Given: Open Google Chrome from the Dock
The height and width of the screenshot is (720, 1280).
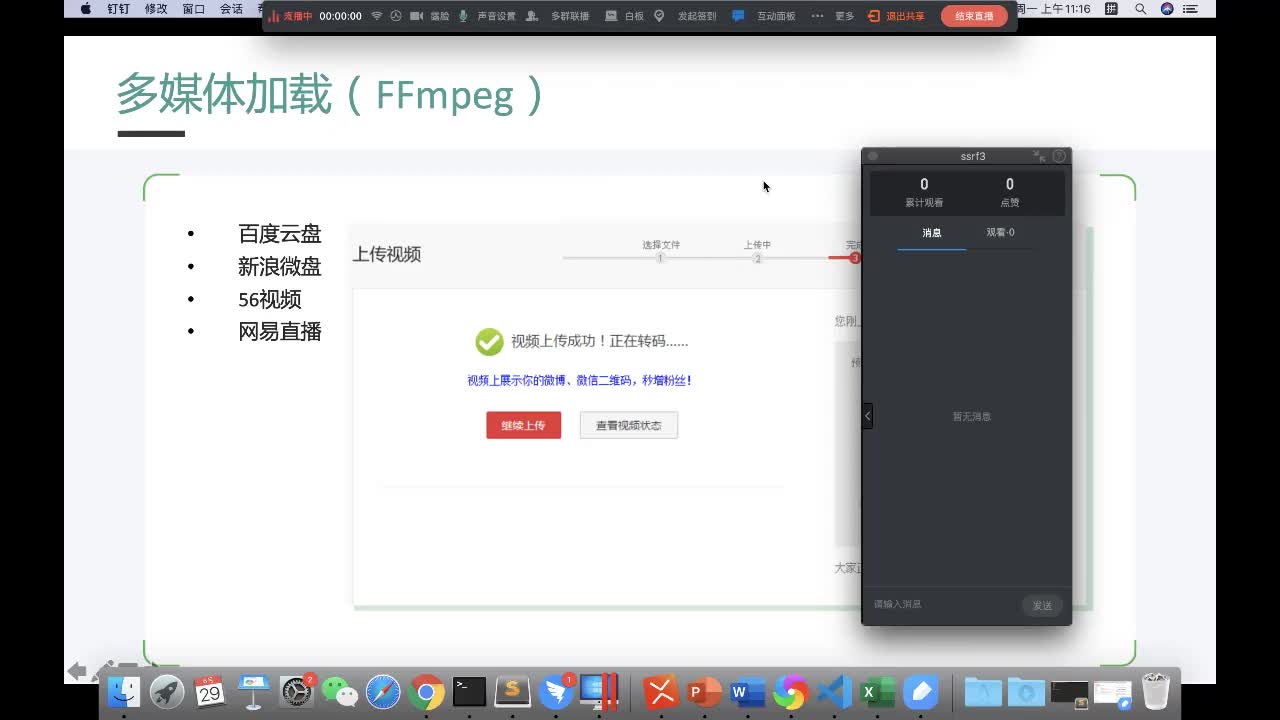Looking at the screenshot, I should [426, 692].
